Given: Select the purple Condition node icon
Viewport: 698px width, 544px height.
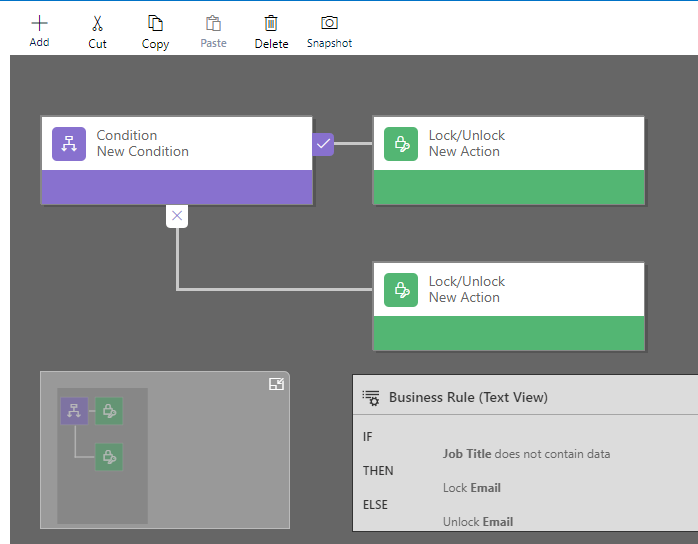Looking at the screenshot, I should [69, 144].
